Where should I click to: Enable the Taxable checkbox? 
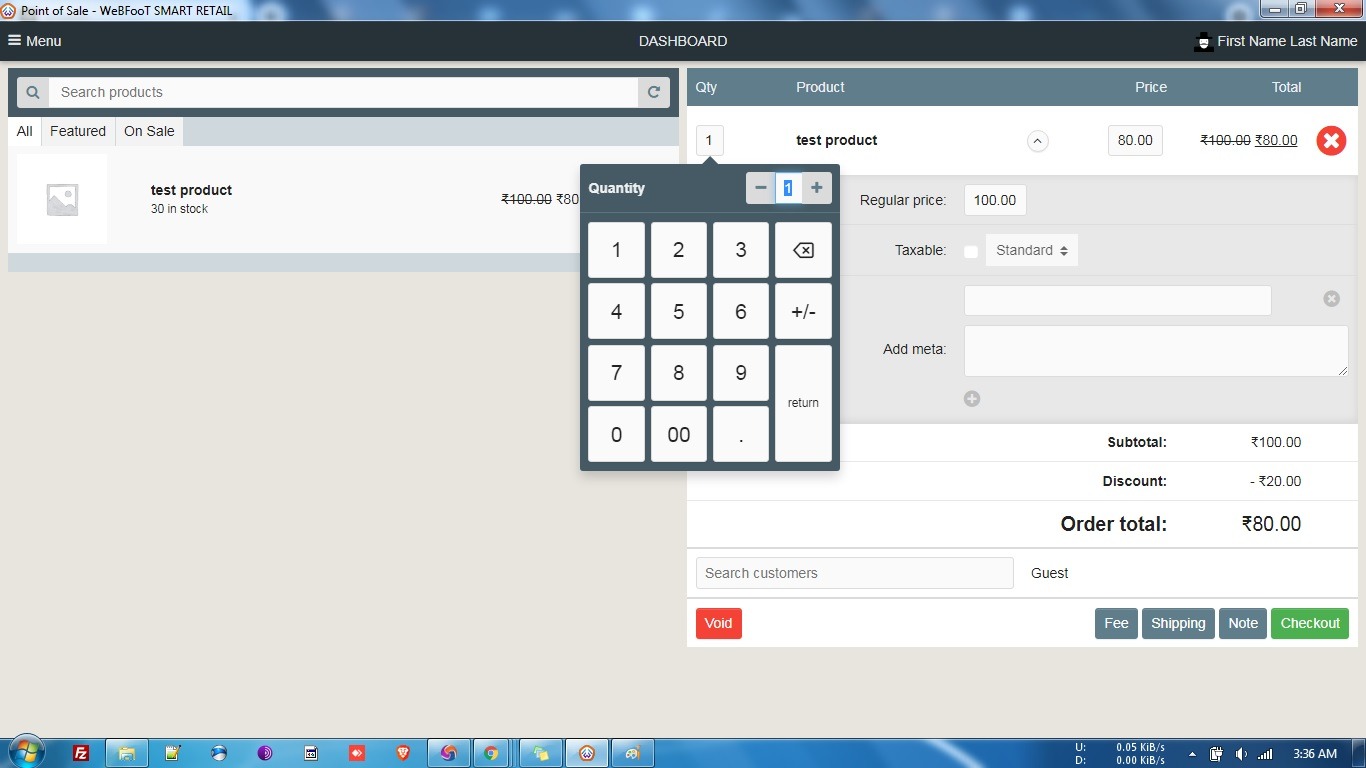click(971, 252)
